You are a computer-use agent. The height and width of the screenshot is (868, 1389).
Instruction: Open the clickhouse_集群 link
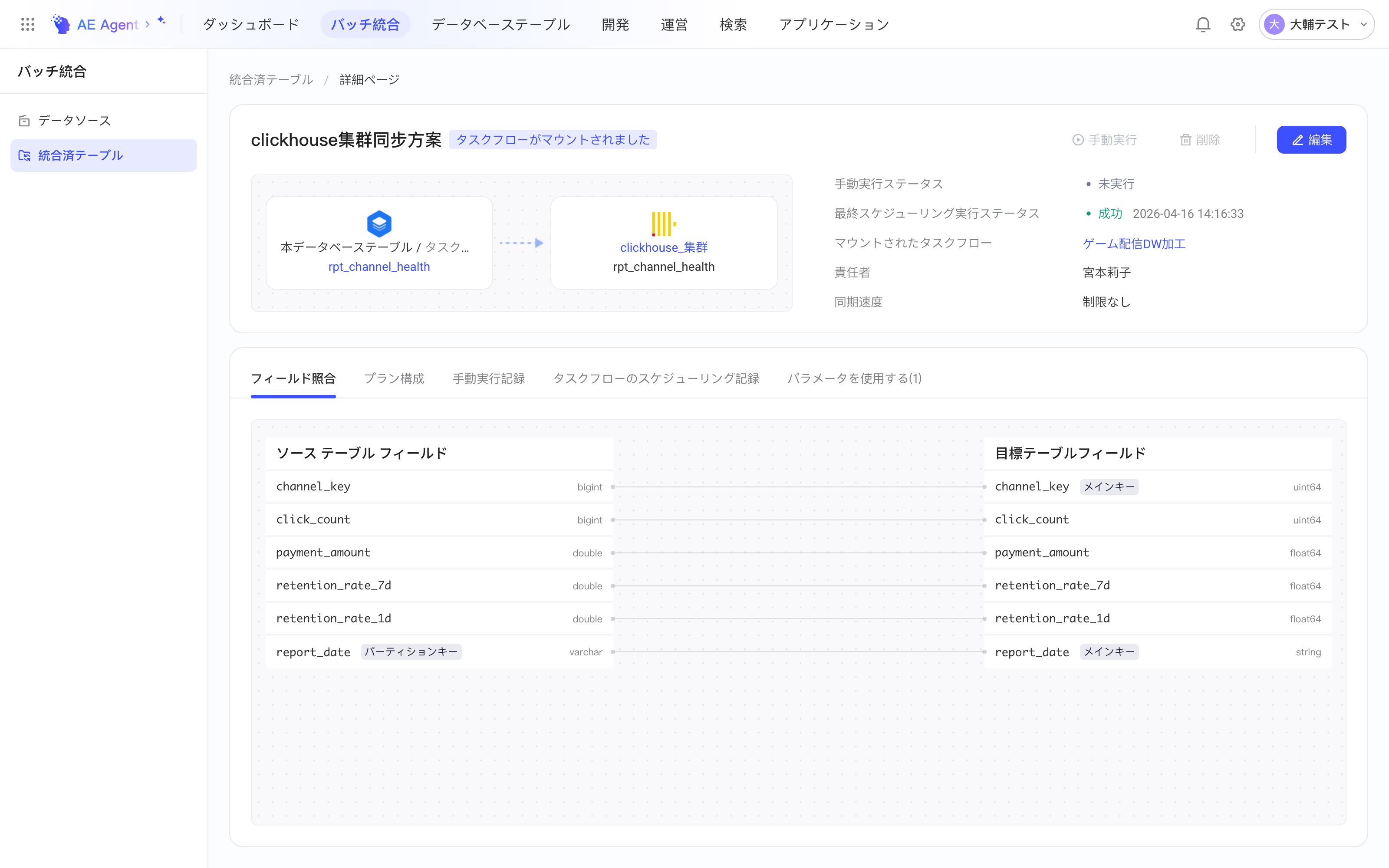coord(664,247)
